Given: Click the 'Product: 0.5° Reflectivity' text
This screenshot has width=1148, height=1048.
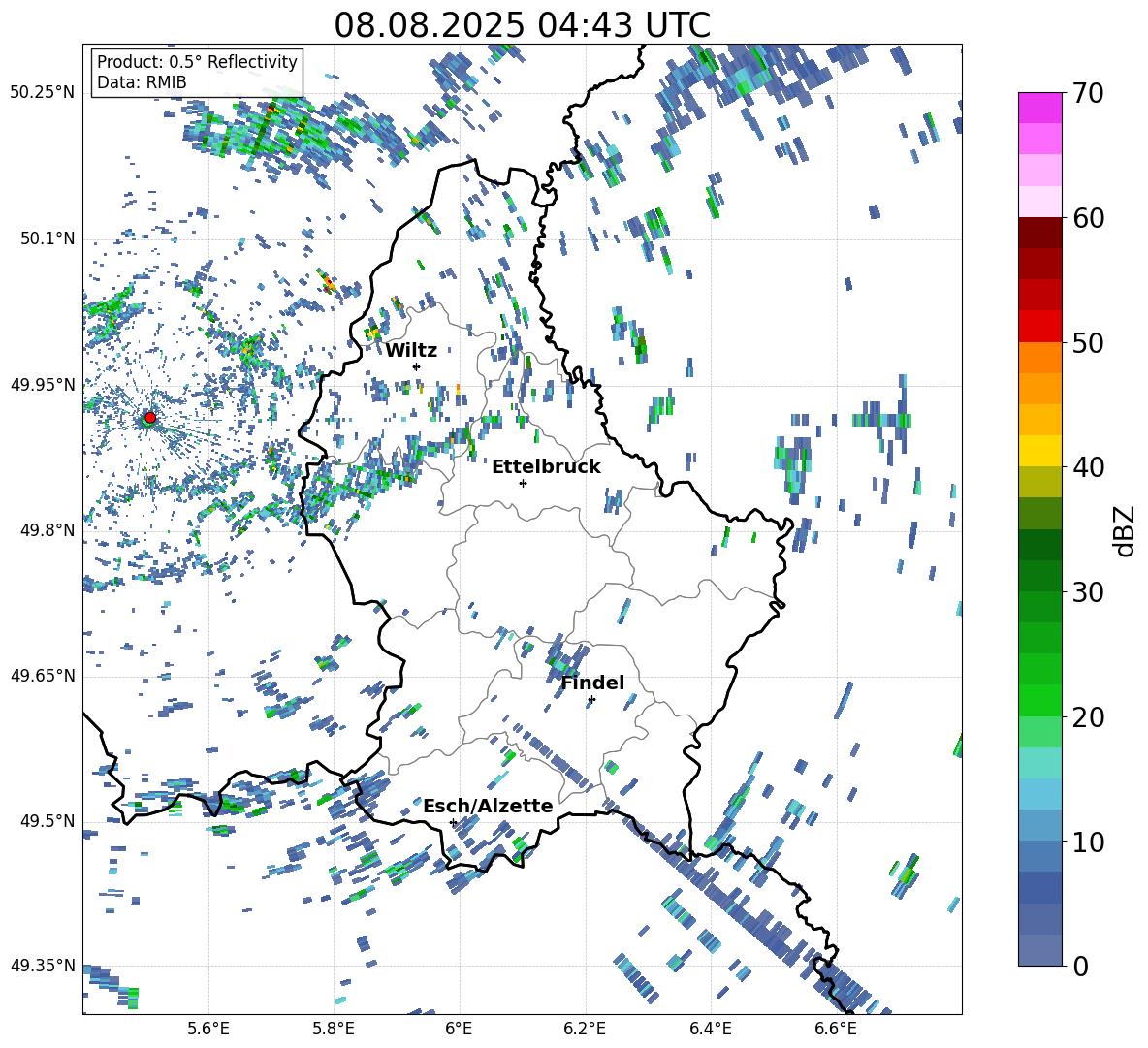Looking at the screenshot, I should click(197, 61).
